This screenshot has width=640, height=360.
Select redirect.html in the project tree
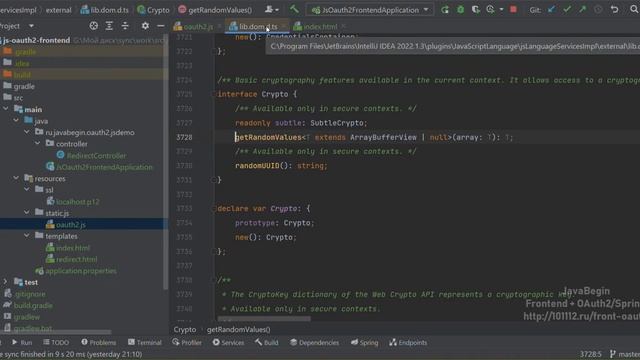[x=76, y=259]
